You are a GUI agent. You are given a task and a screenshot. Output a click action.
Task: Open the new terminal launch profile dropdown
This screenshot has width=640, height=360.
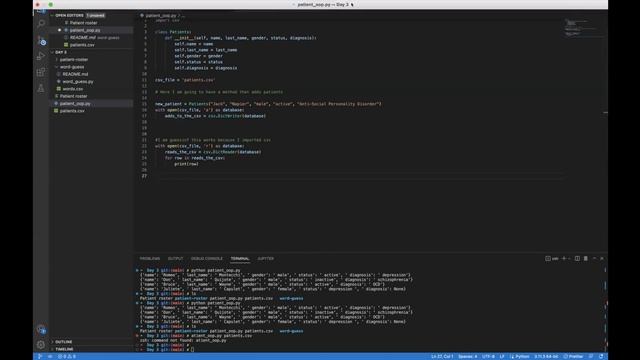click(569, 258)
